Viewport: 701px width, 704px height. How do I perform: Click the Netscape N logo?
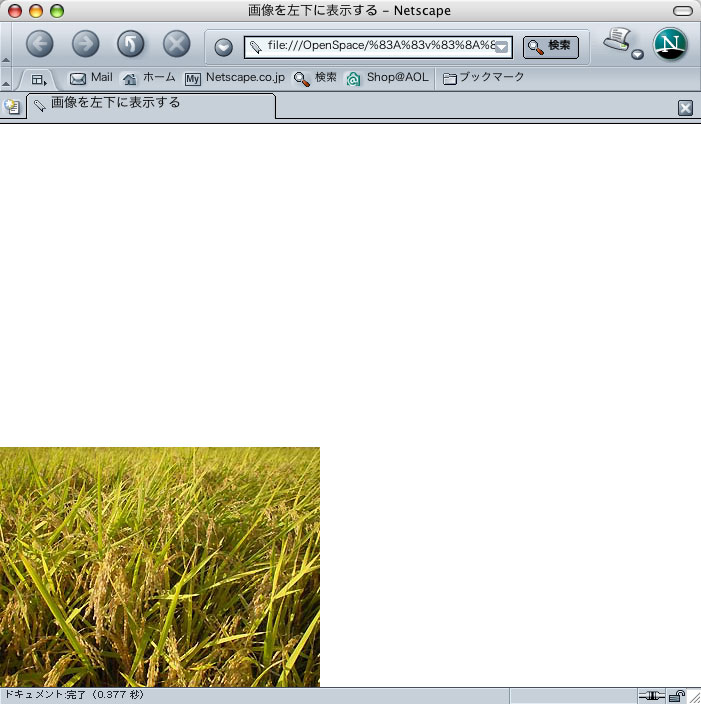tap(670, 44)
